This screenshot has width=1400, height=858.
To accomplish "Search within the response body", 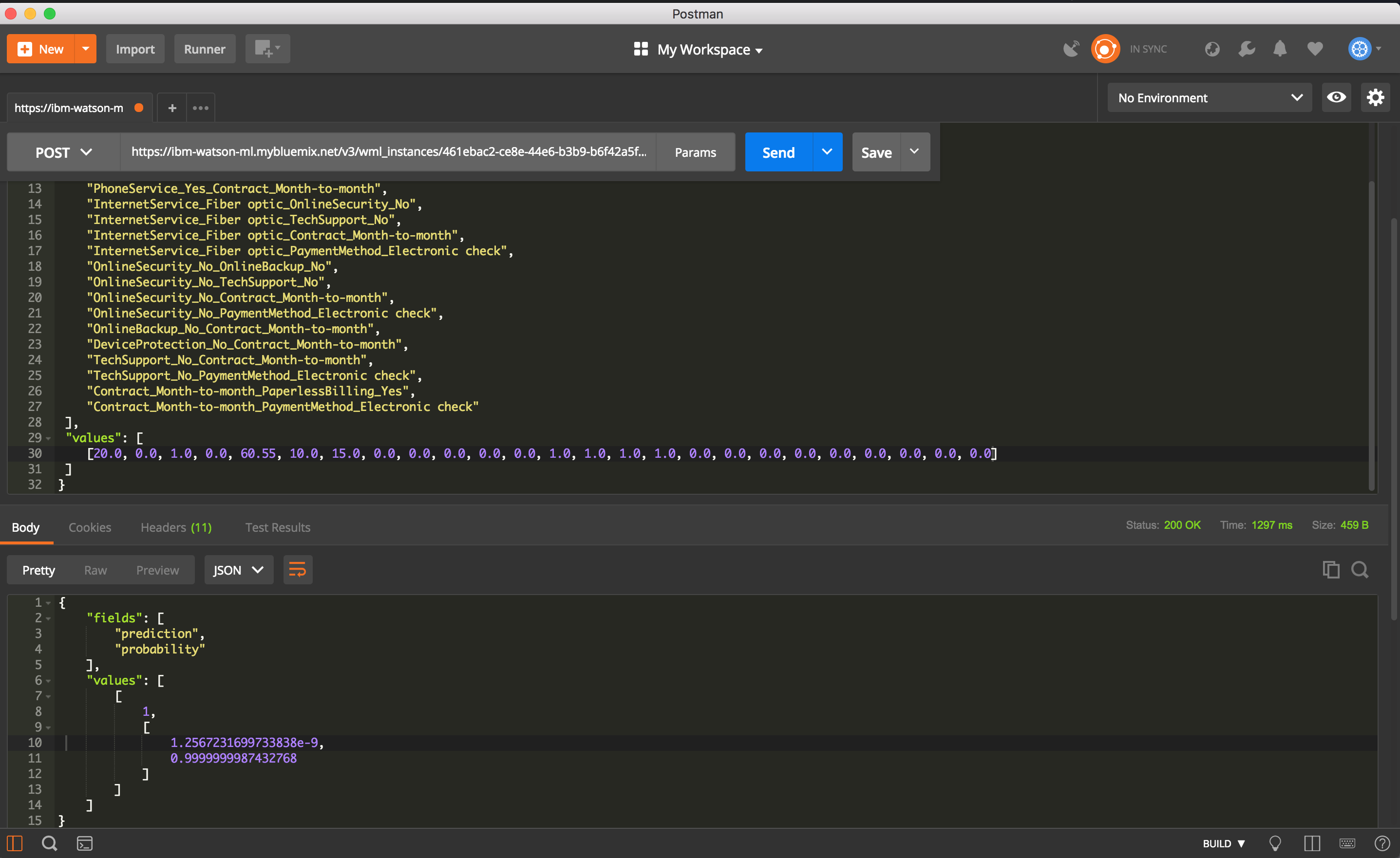I will click(1360, 570).
